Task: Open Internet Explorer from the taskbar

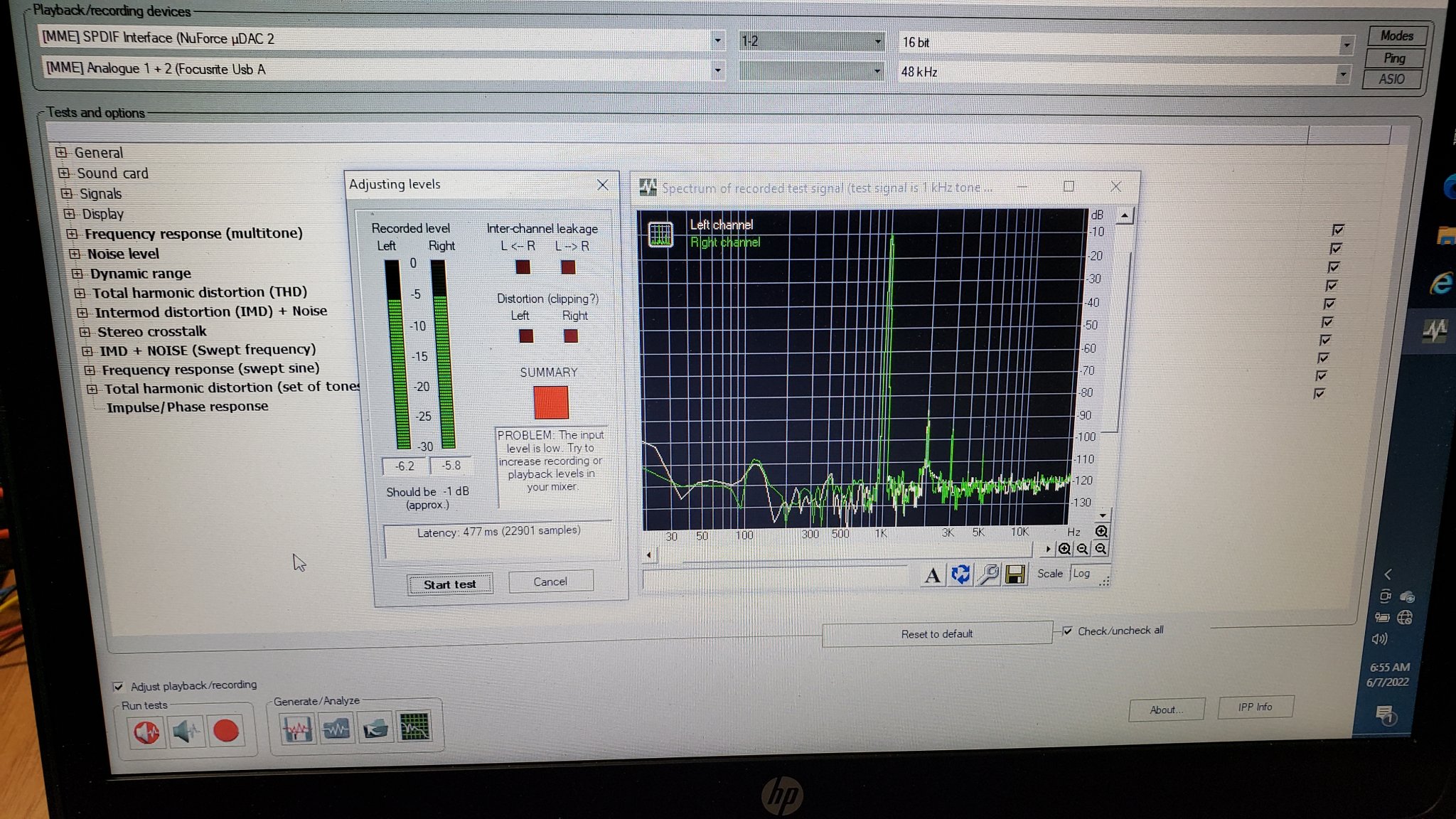Action: click(1442, 284)
